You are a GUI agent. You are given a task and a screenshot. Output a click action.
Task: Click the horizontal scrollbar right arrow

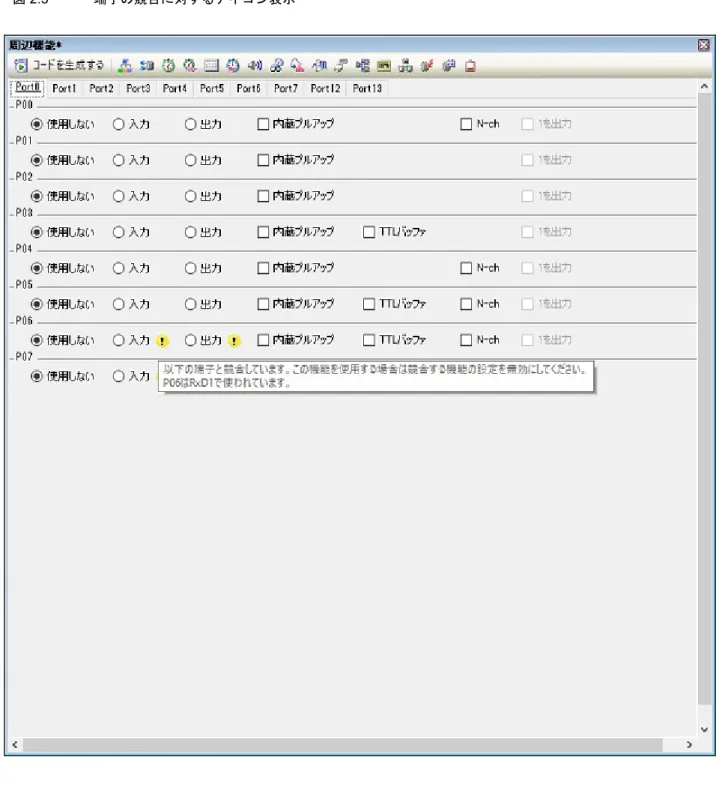coord(689,744)
